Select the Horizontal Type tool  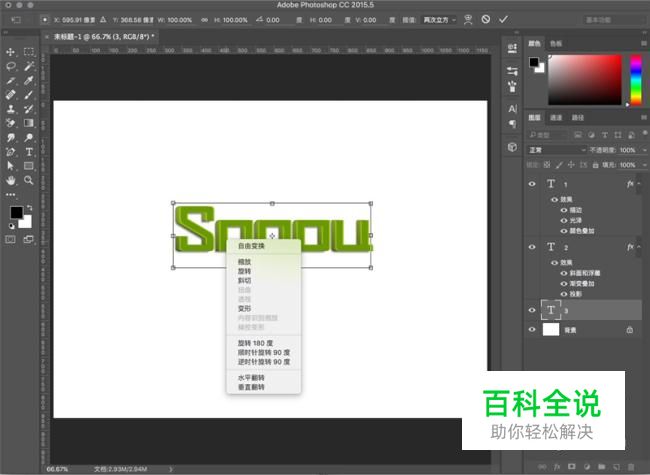(x=29, y=152)
